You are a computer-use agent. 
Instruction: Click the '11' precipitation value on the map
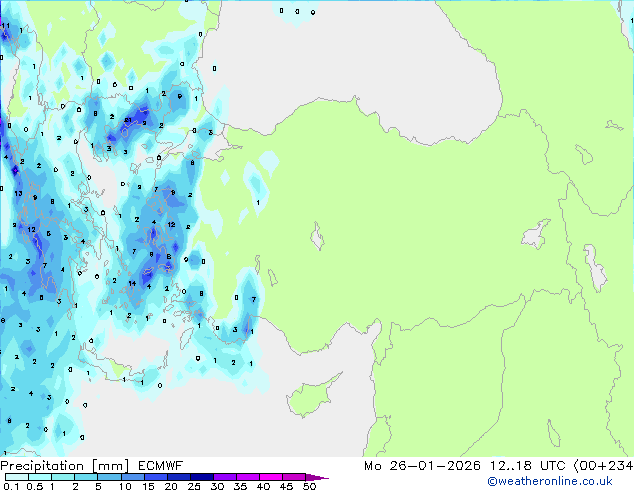tap(5, 25)
